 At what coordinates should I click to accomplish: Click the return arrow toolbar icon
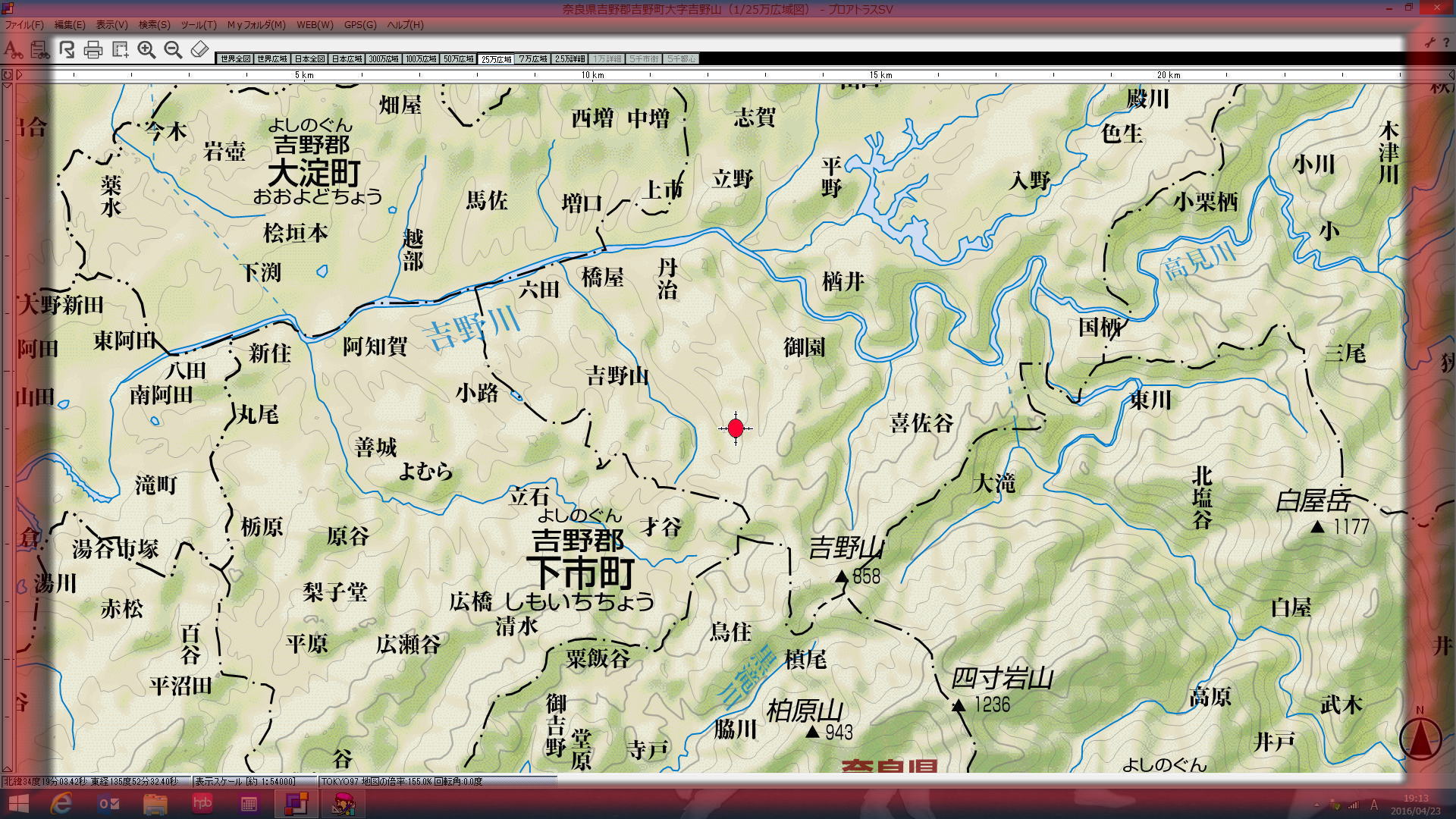point(67,50)
